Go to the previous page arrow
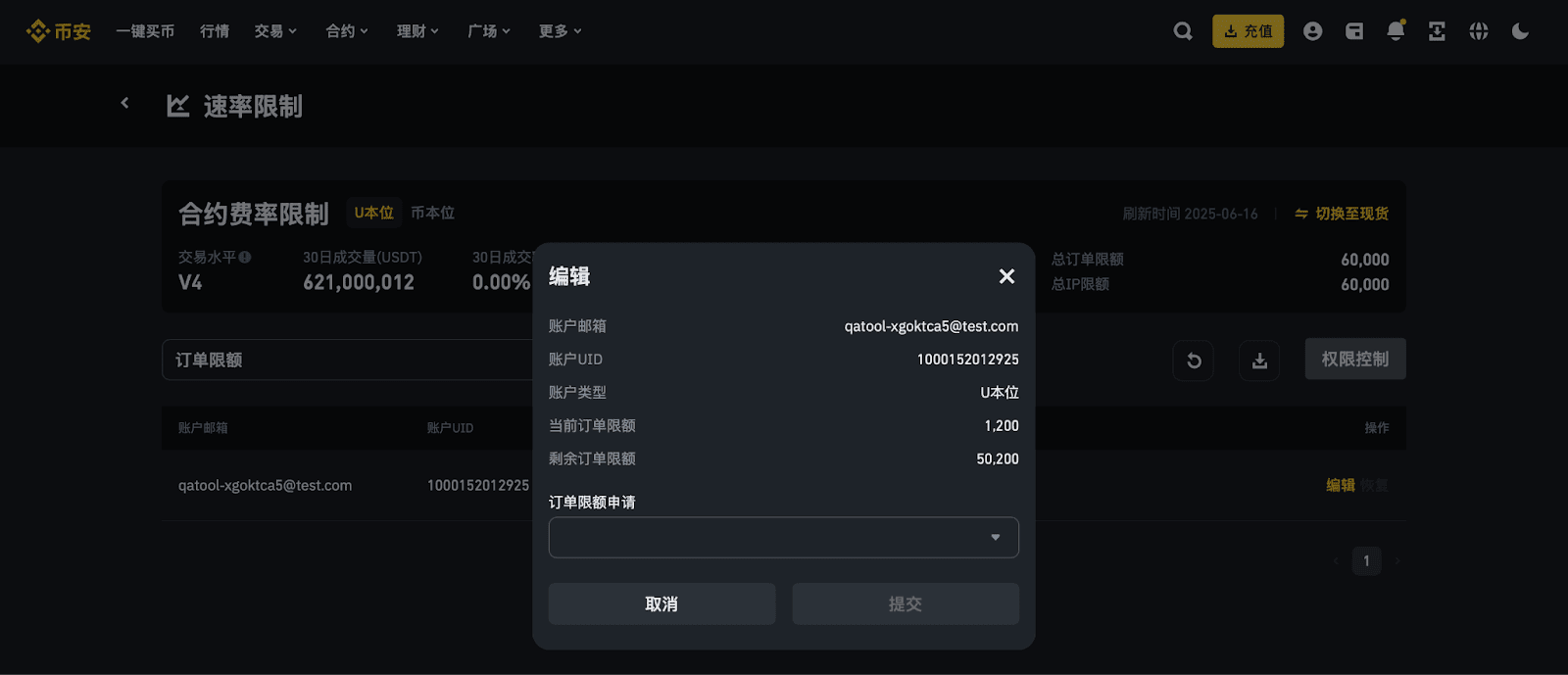 pyautogui.click(x=1336, y=561)
